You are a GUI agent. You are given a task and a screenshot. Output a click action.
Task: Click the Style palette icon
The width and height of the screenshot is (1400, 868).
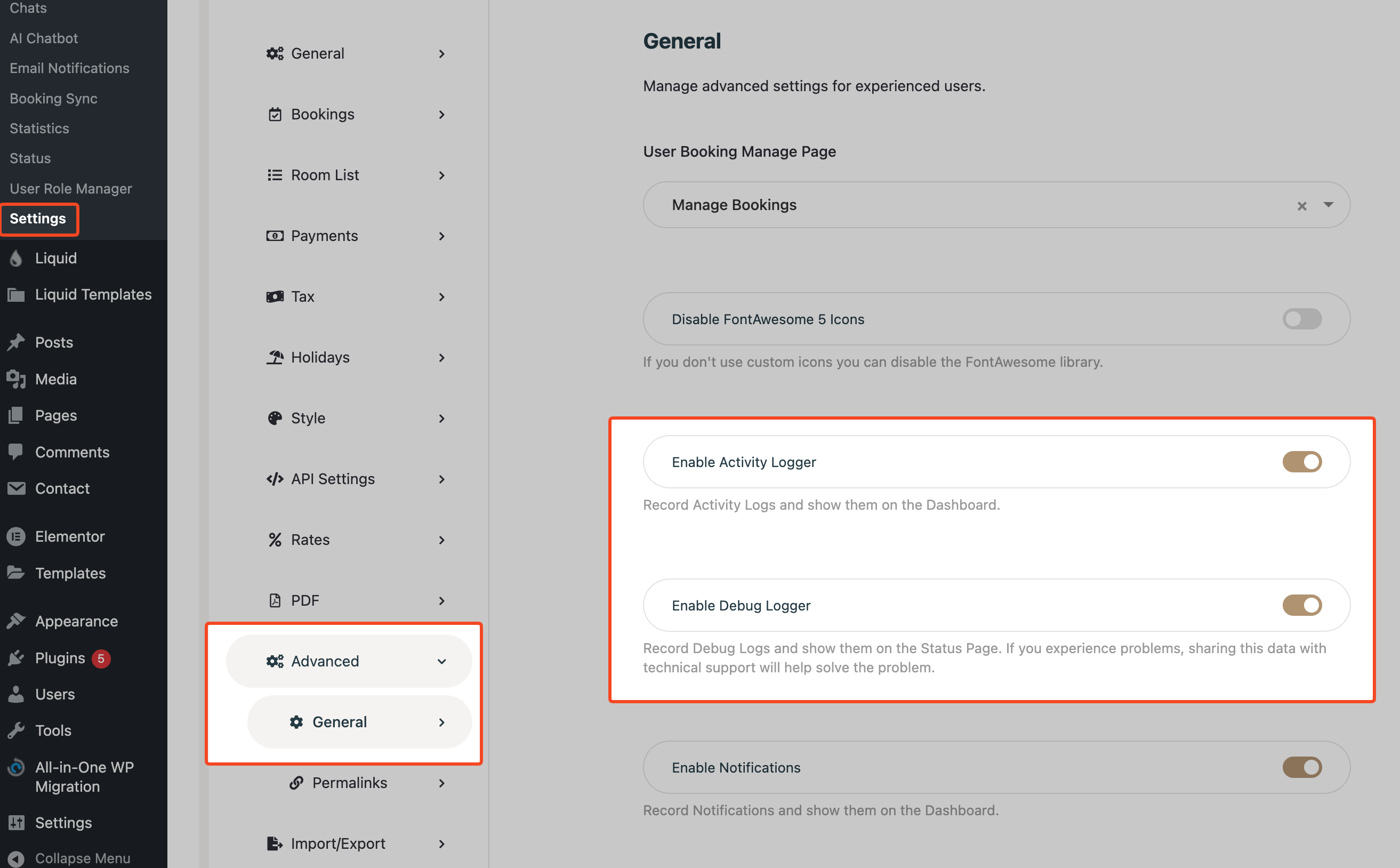pos(275,418)
